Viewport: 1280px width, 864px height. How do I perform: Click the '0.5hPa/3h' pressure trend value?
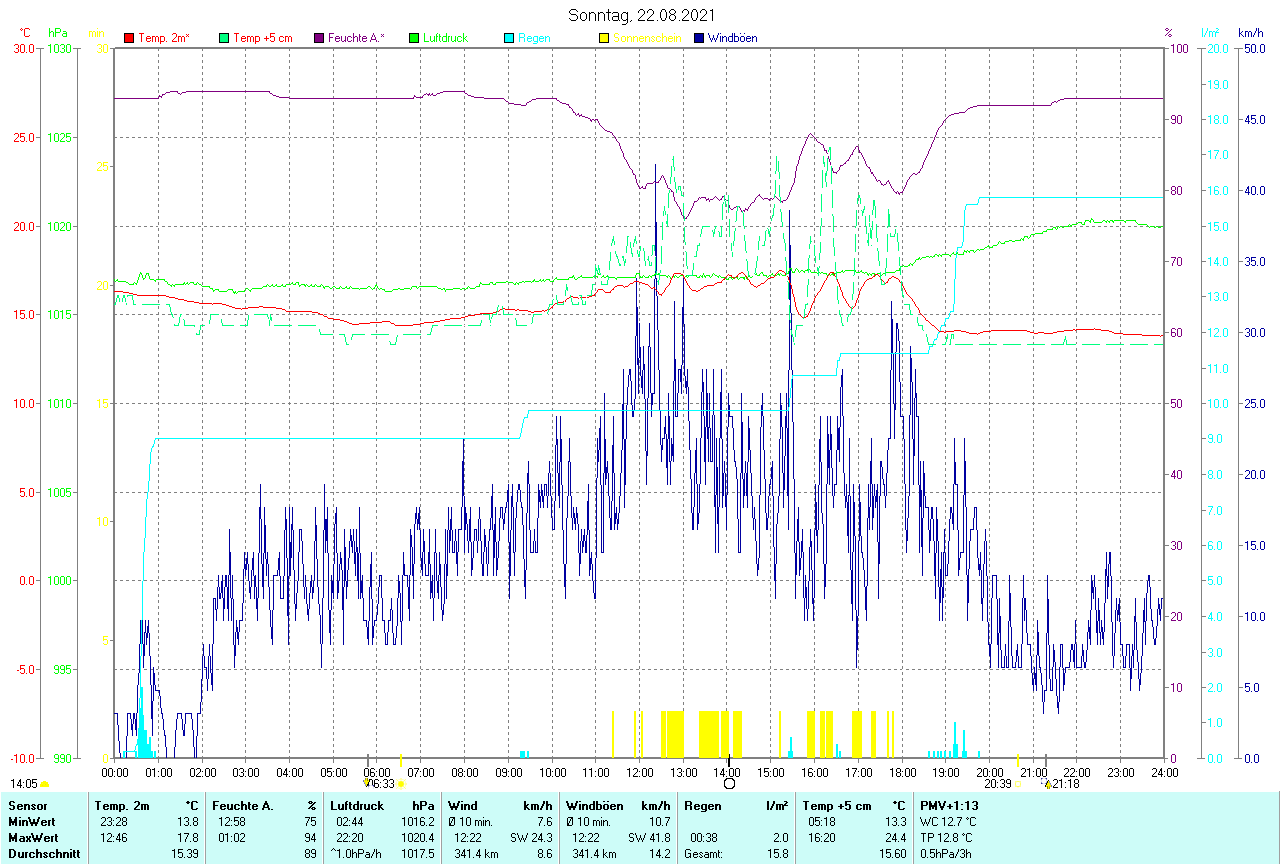(x=946, y=854)
